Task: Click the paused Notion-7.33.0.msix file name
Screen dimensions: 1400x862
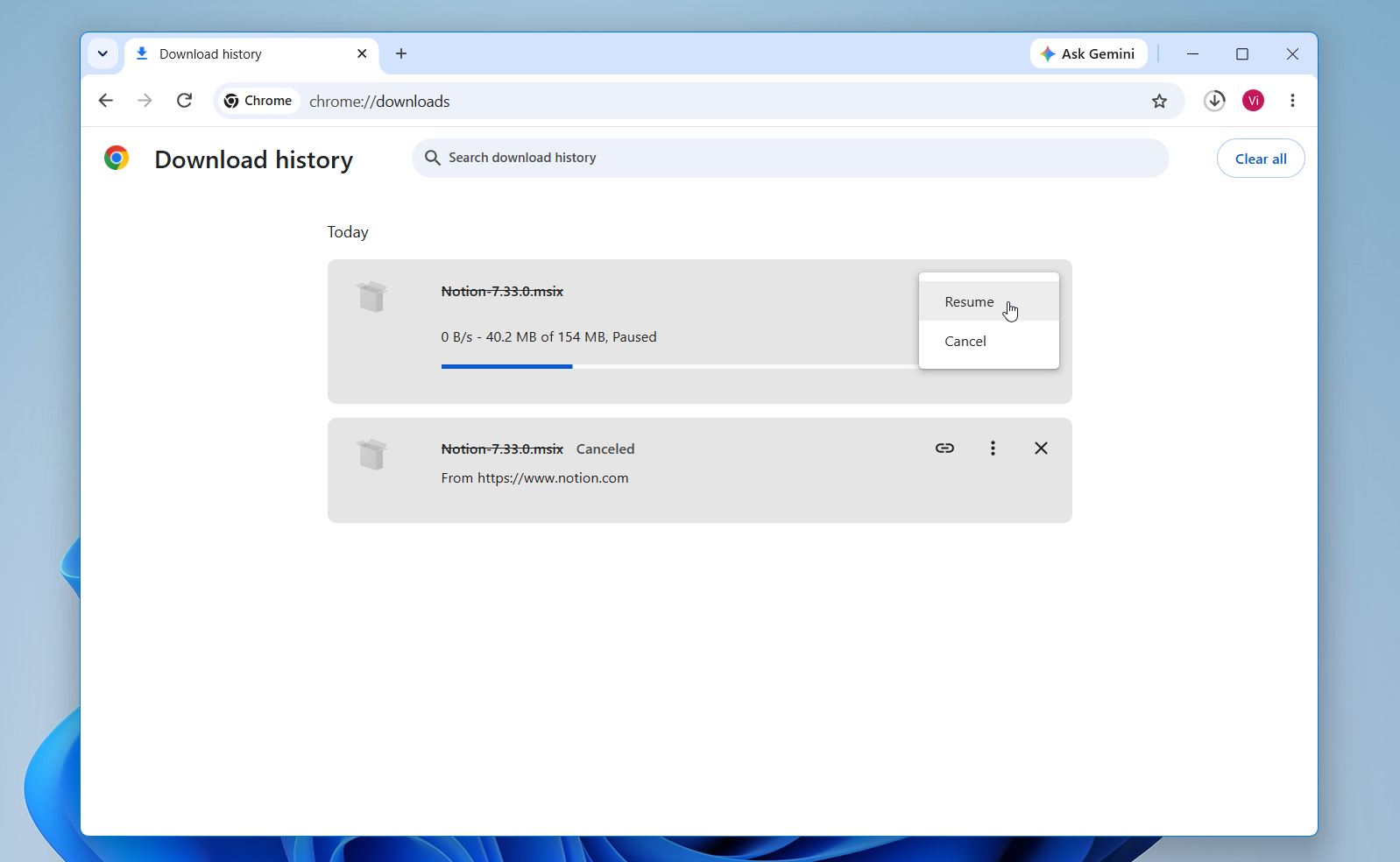Action: tap(502, 291)
